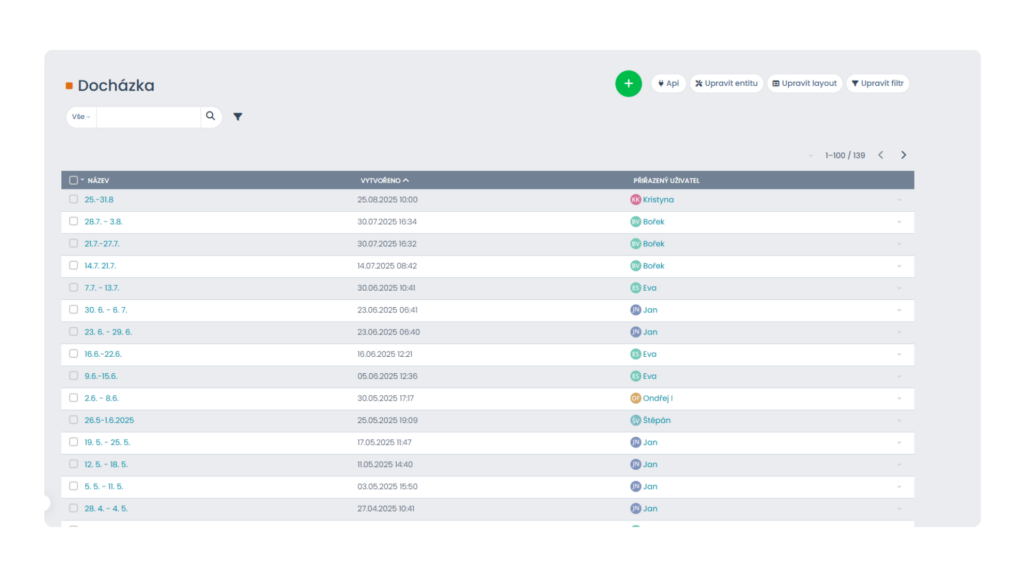The image size is (1024, 576).
Task: Open the funnel filter icon beside search
Action: [238, 117]
